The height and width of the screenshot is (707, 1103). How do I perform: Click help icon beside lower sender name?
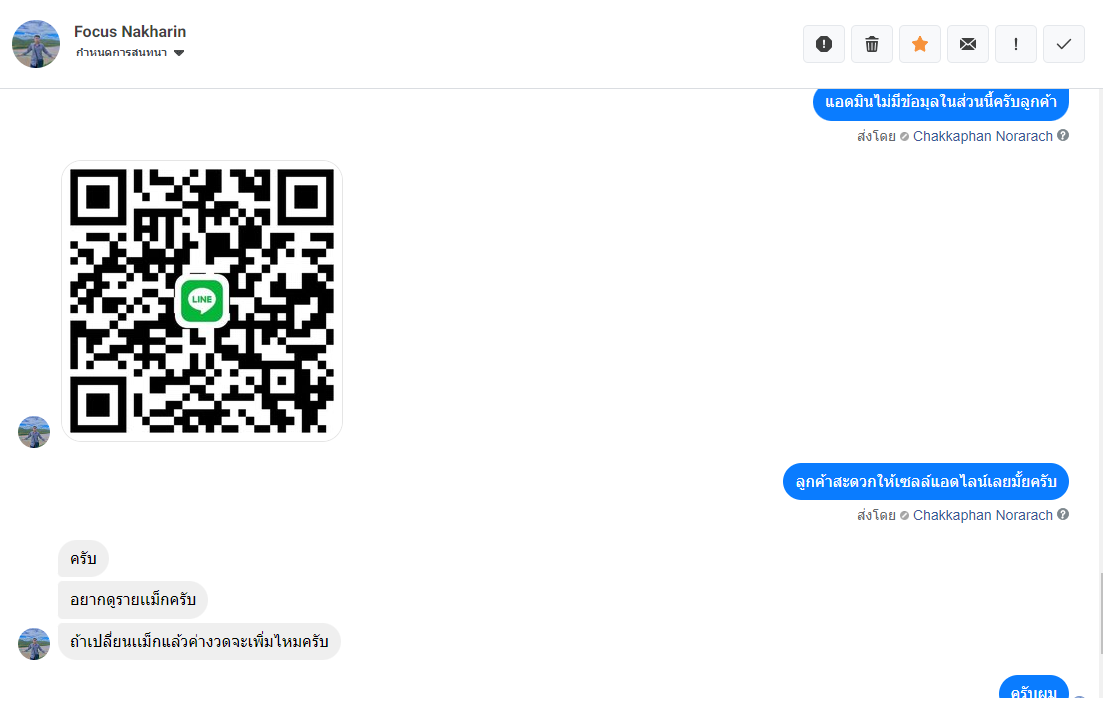[x=1063, y=514]
